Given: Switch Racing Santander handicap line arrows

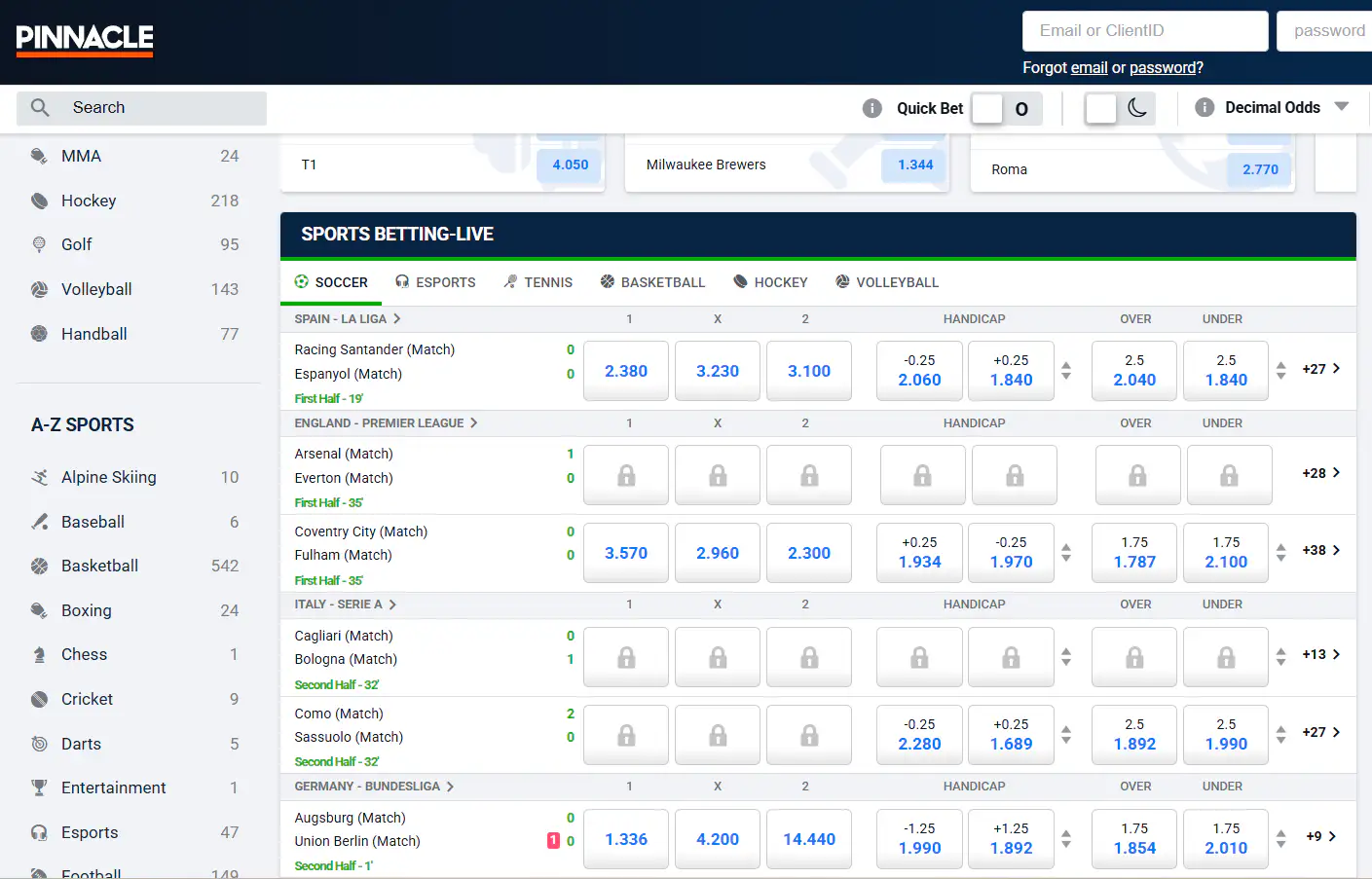Looking at the screenshot, I should (x=1066, y=371).
